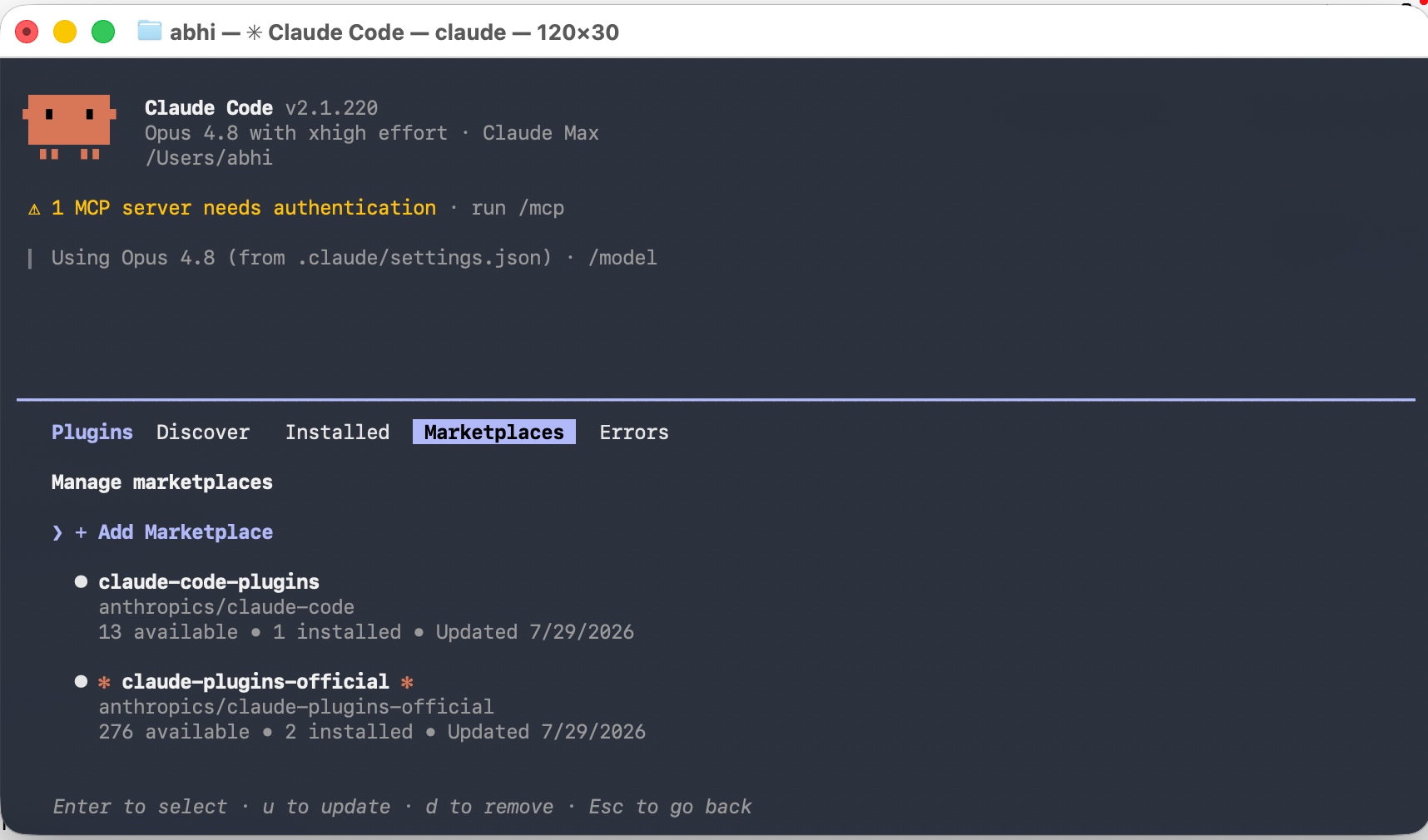The image size is (1428, 840).
Task: Click 'Updated 7/29/2026' under claude-plugins-official
Action: pyautogui.click(x=547, y=732)
